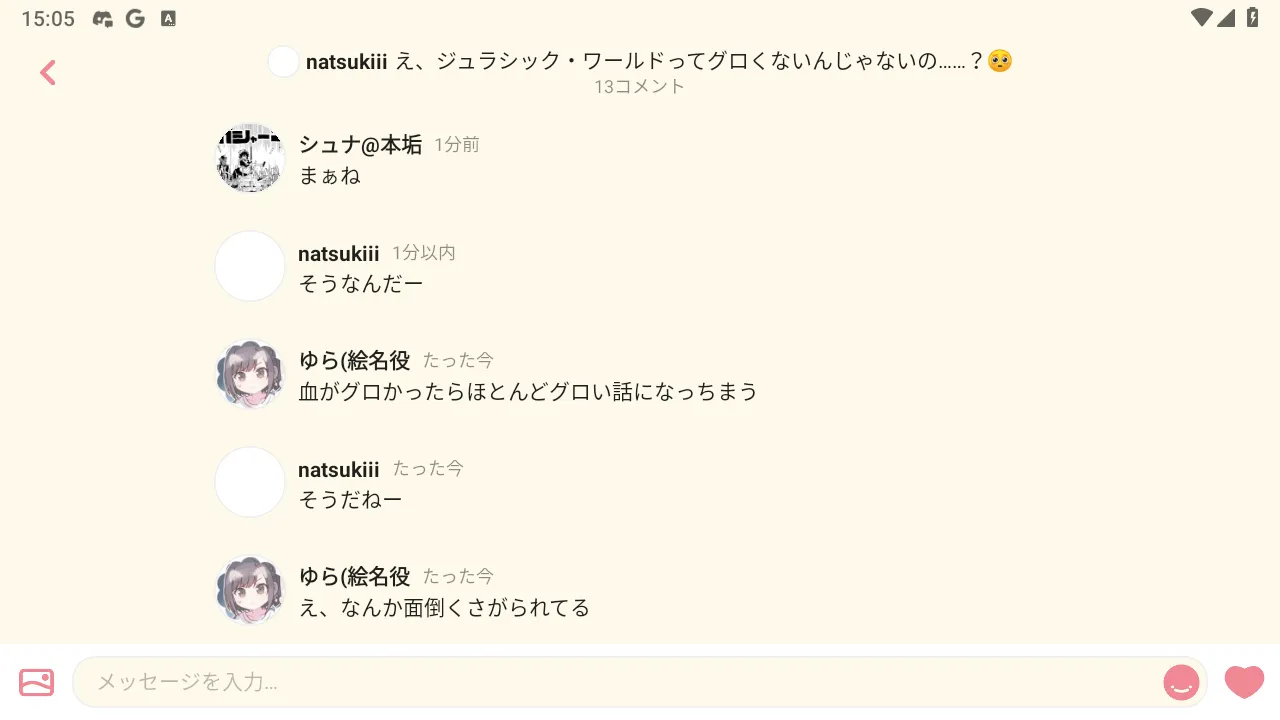The image size is (1280, 720).
Task: Open the image attachment icon
Action: coord(37,682)
